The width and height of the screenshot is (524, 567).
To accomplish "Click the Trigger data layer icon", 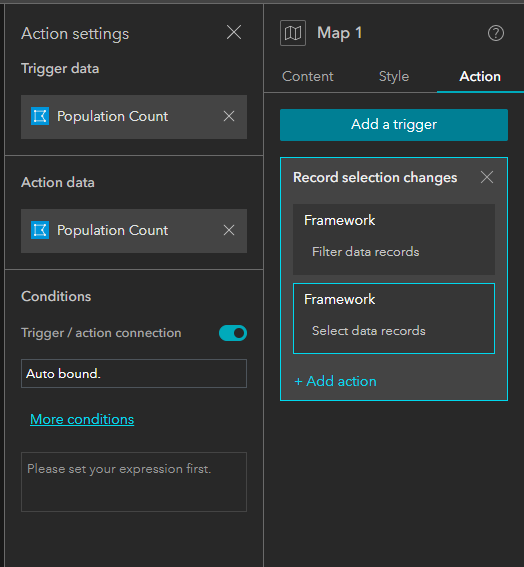I will pyautogui.click(x=40, y=116).
